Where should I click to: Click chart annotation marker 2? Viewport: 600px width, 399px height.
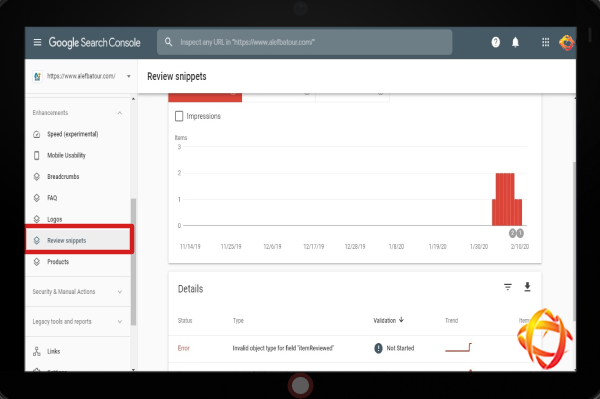point(513,233)
